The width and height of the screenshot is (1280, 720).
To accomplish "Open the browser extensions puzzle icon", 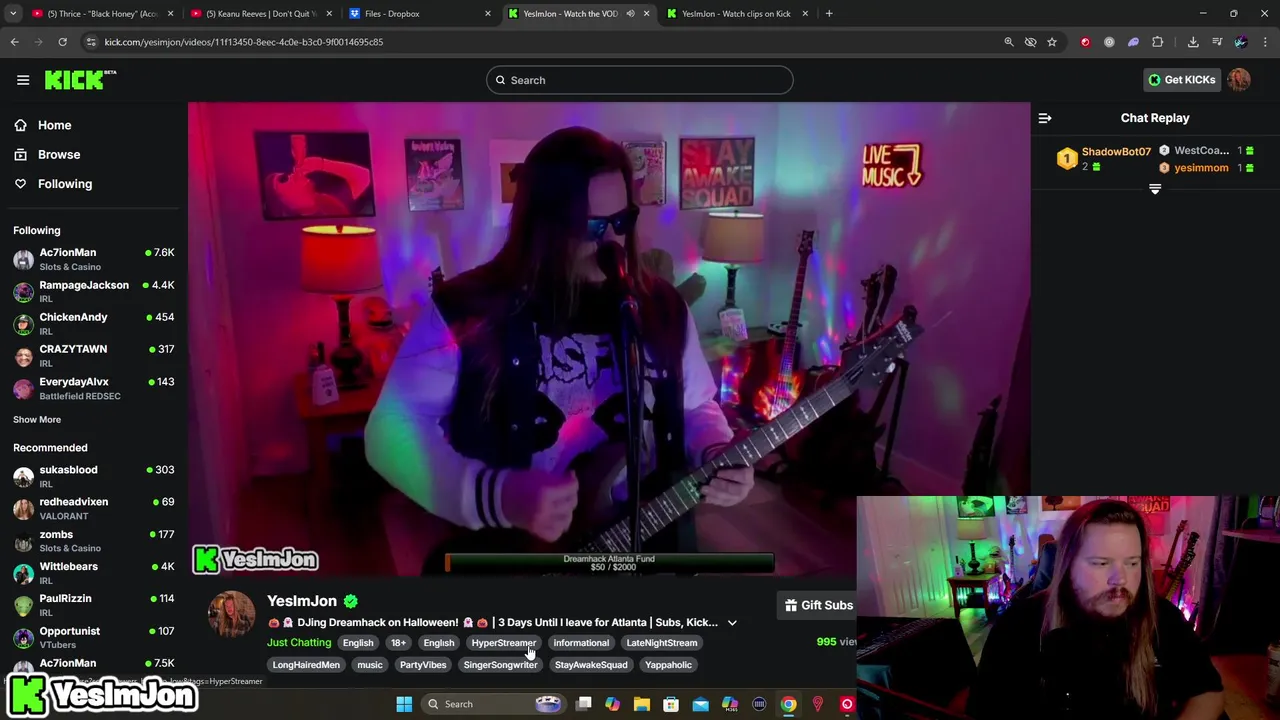I will pyautogui.click(x=1158, y=42).
